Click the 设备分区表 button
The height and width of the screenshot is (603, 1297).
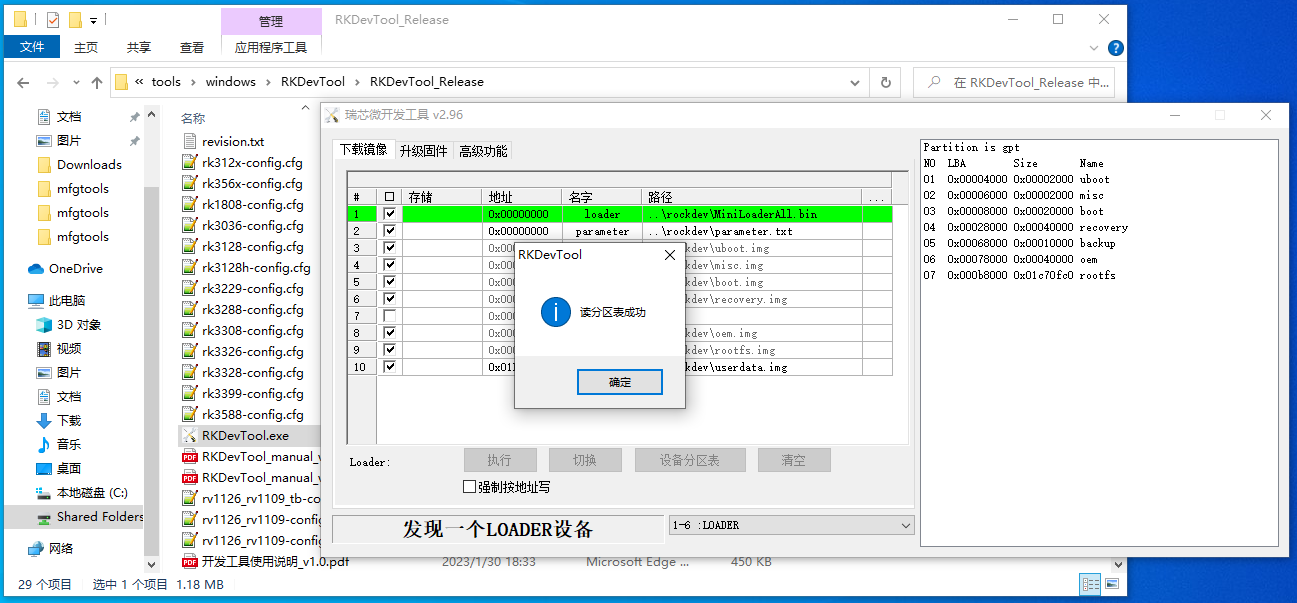pyautogui.click(x=689, y=460)
